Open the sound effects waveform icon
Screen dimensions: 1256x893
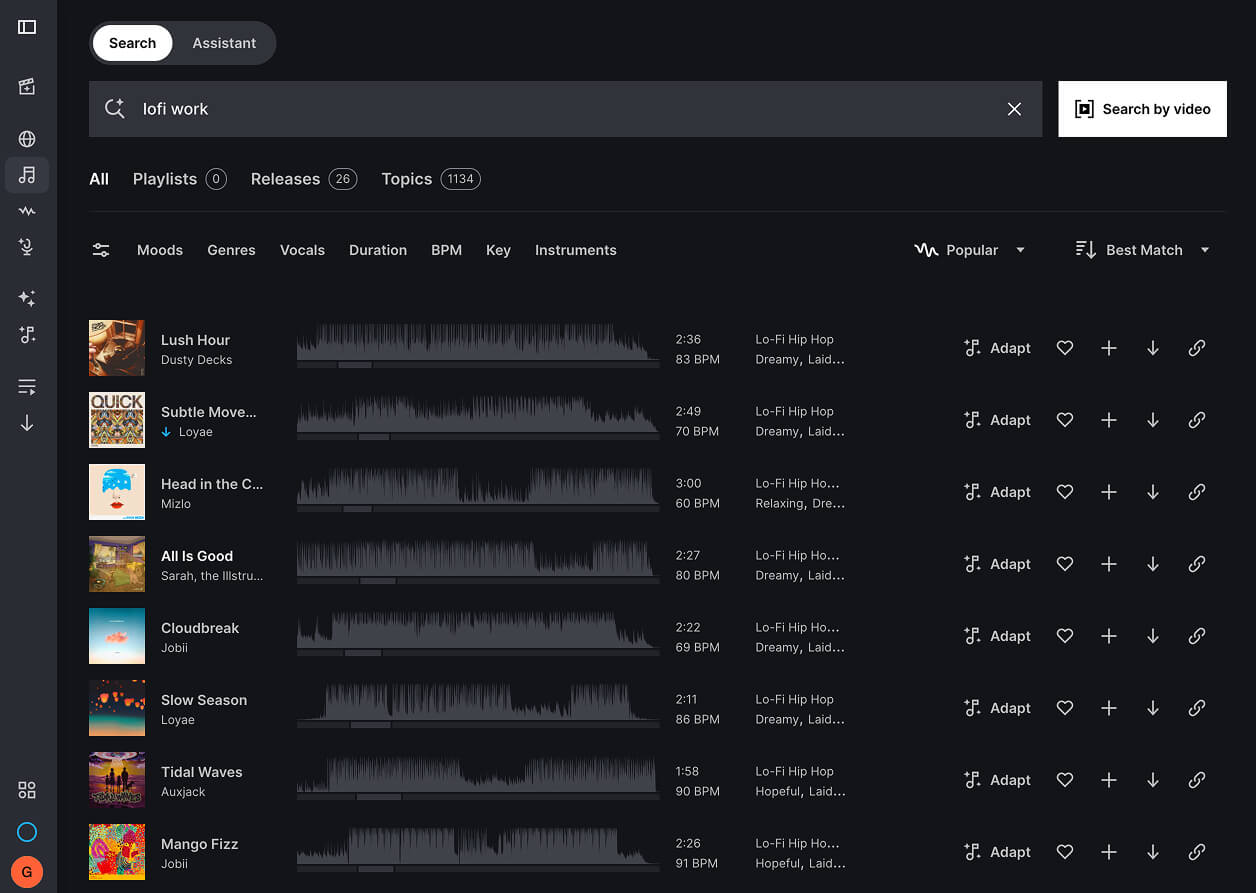click(x=26, y=211)
